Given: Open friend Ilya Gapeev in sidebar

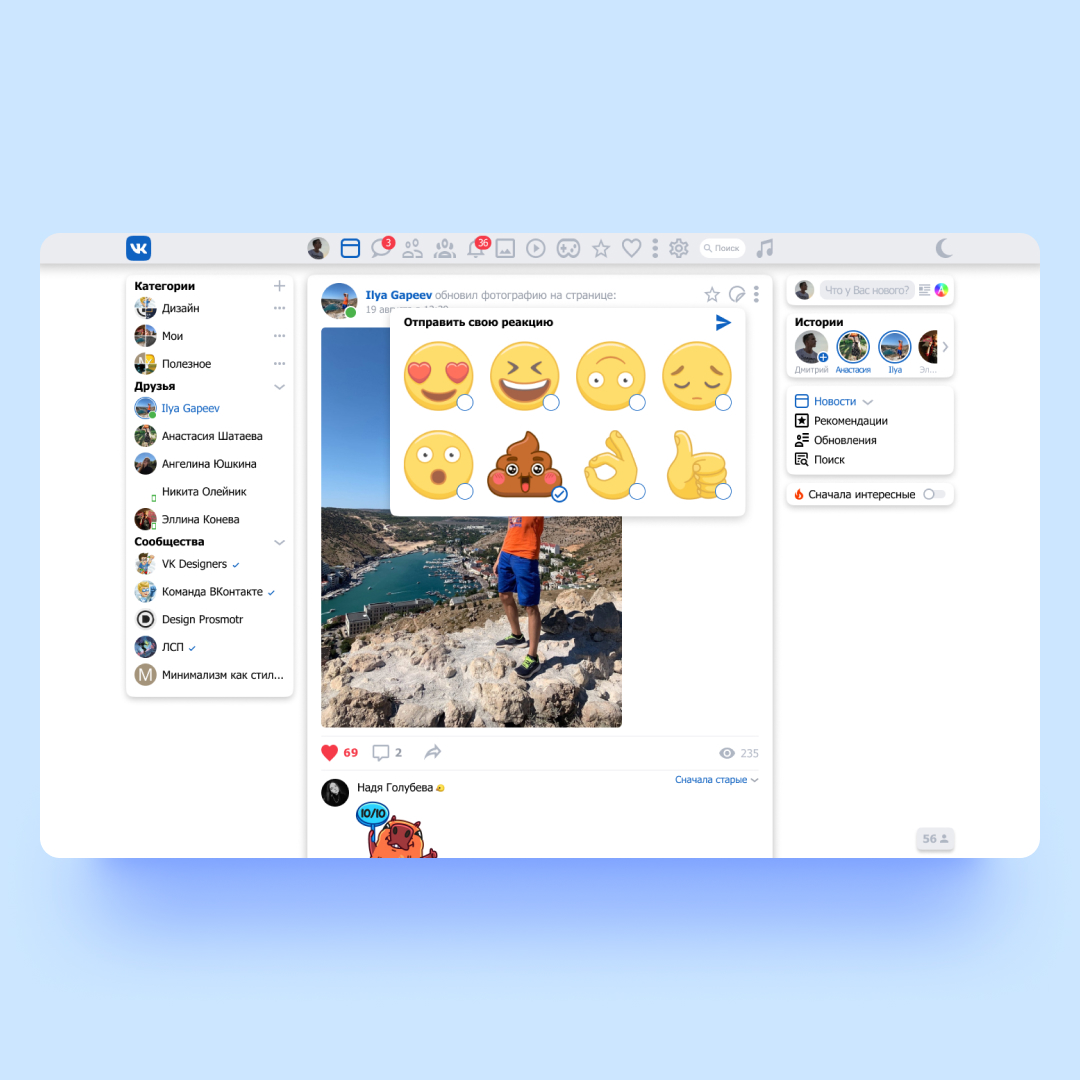Looking at the screenshot, I should pyautogui.click(x=177, y=408).
